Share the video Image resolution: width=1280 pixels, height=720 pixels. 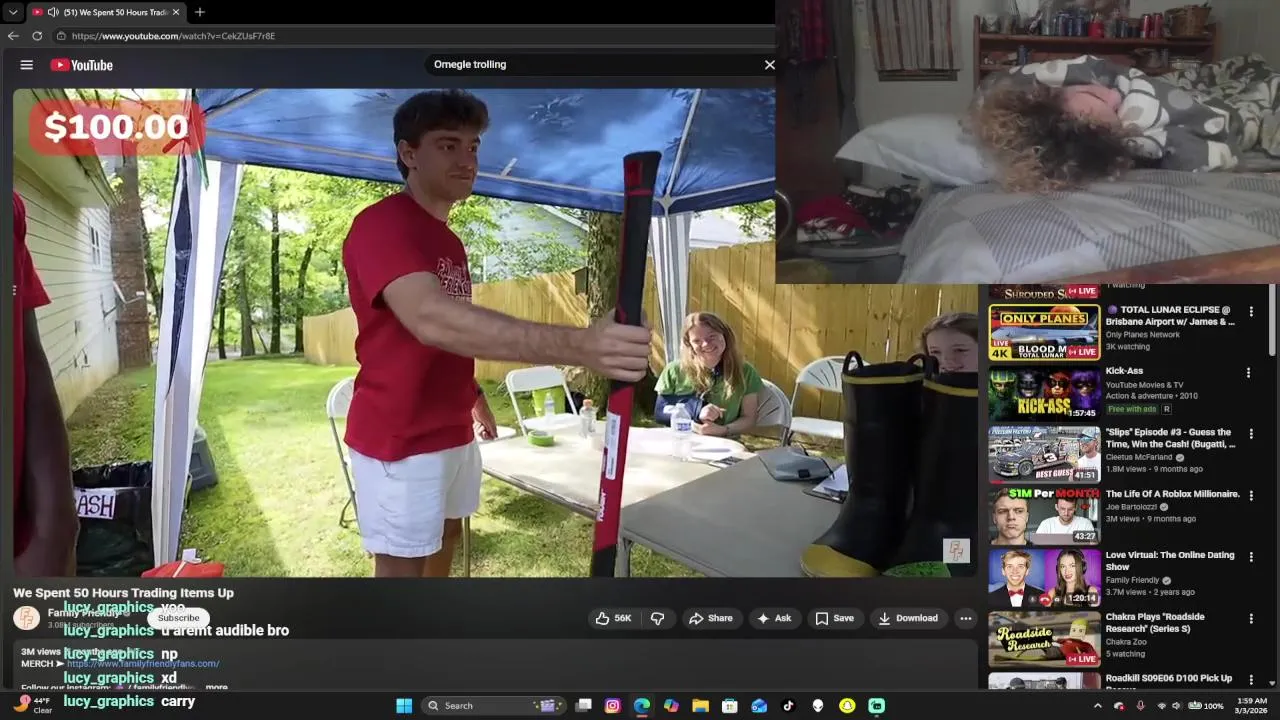711,618
